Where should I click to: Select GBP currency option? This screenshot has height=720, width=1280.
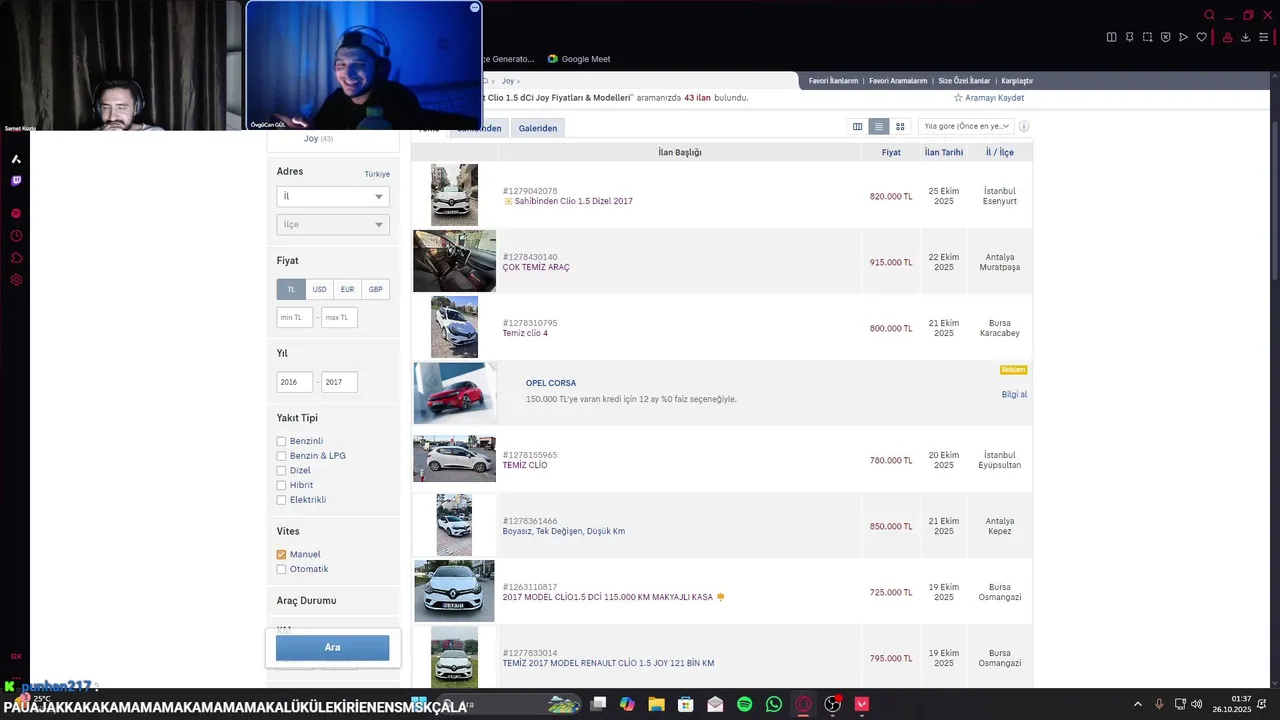click(x=375, y=289)
